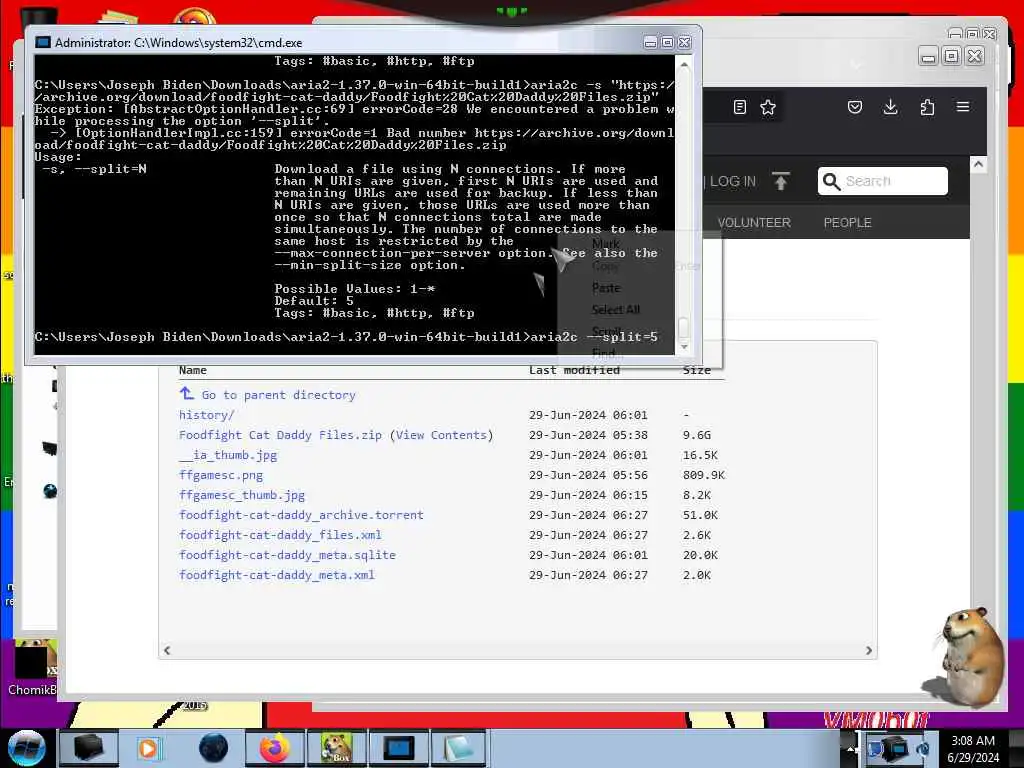Click file listing scroll right arrow
The image size is (1024, 768).
[869, 650]
